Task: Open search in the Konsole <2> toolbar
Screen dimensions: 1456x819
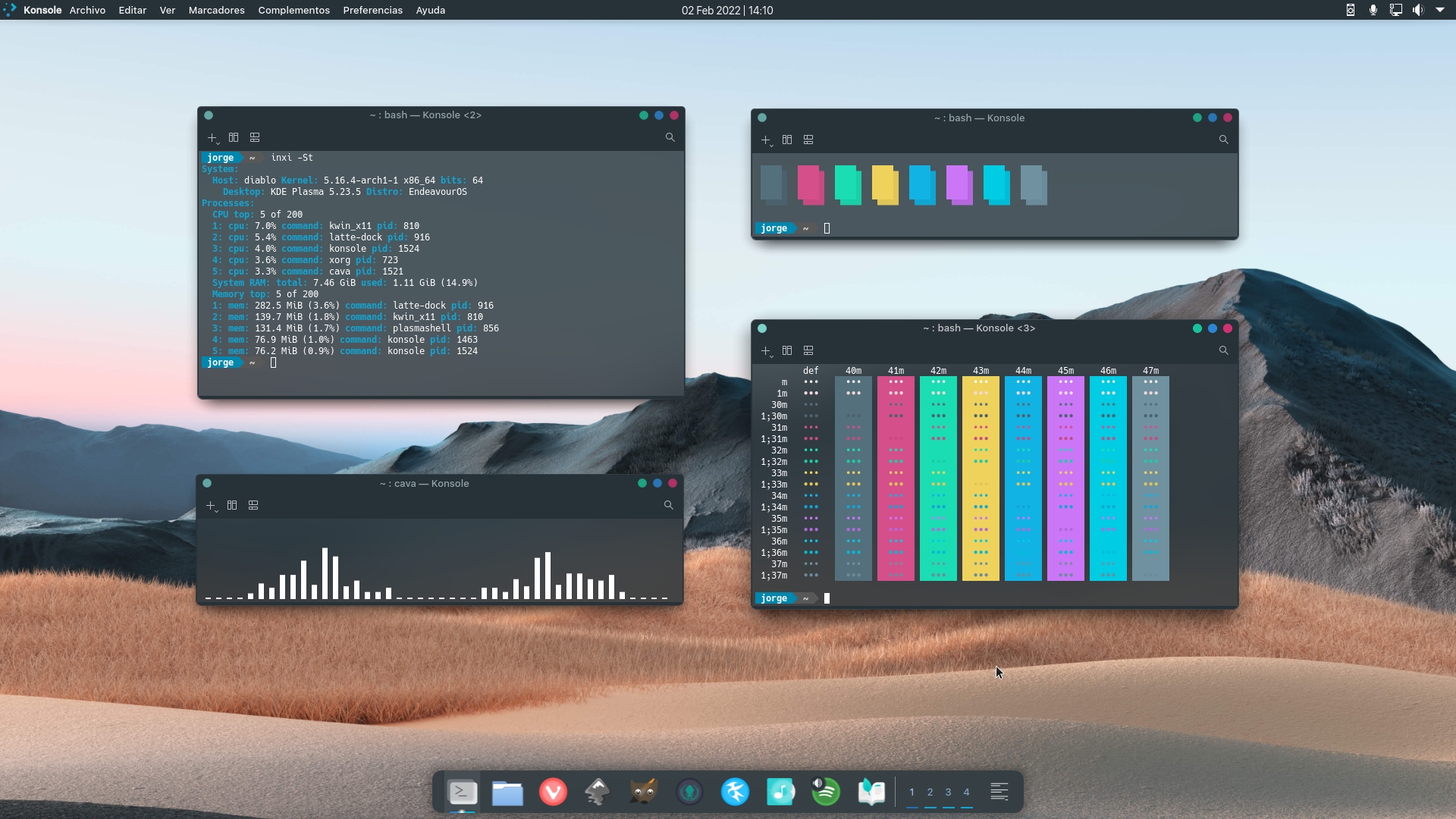Action: point(670,137)
